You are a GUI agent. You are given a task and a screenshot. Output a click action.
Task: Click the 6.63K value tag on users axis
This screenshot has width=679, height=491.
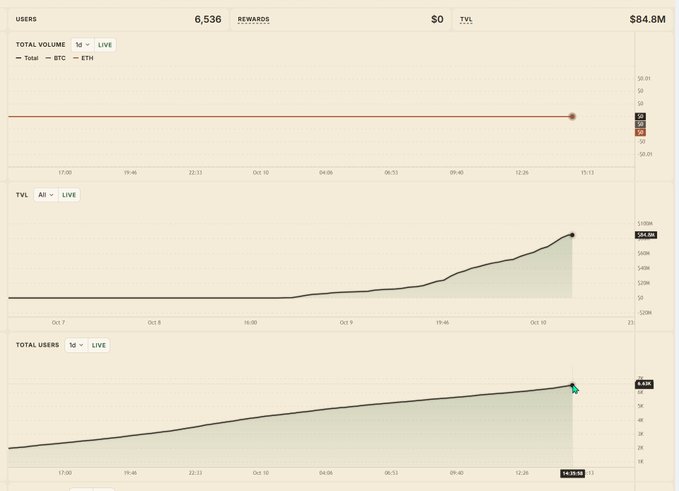pyautogui.click(x=644, y=384)
